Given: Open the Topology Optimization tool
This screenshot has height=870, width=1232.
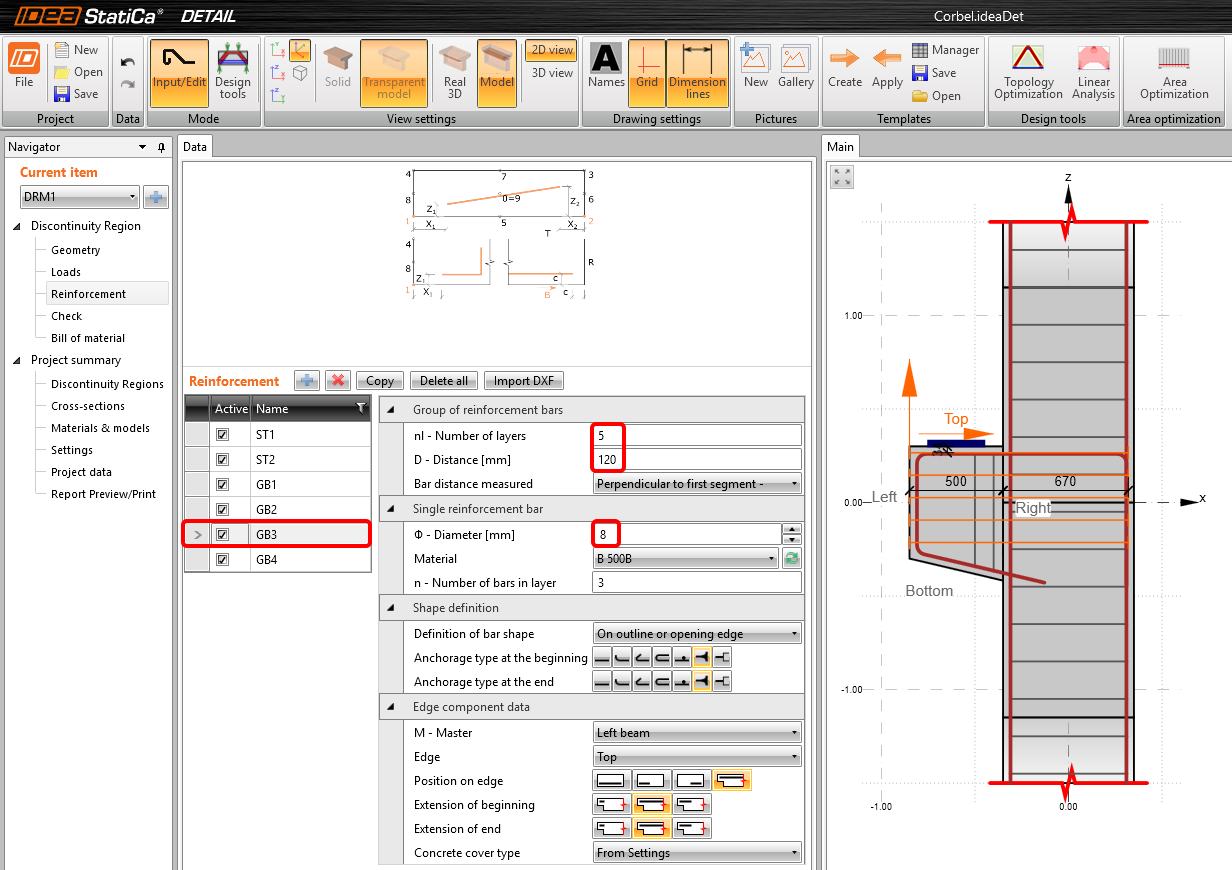Looking at the screenshot, I should 1027,72.
